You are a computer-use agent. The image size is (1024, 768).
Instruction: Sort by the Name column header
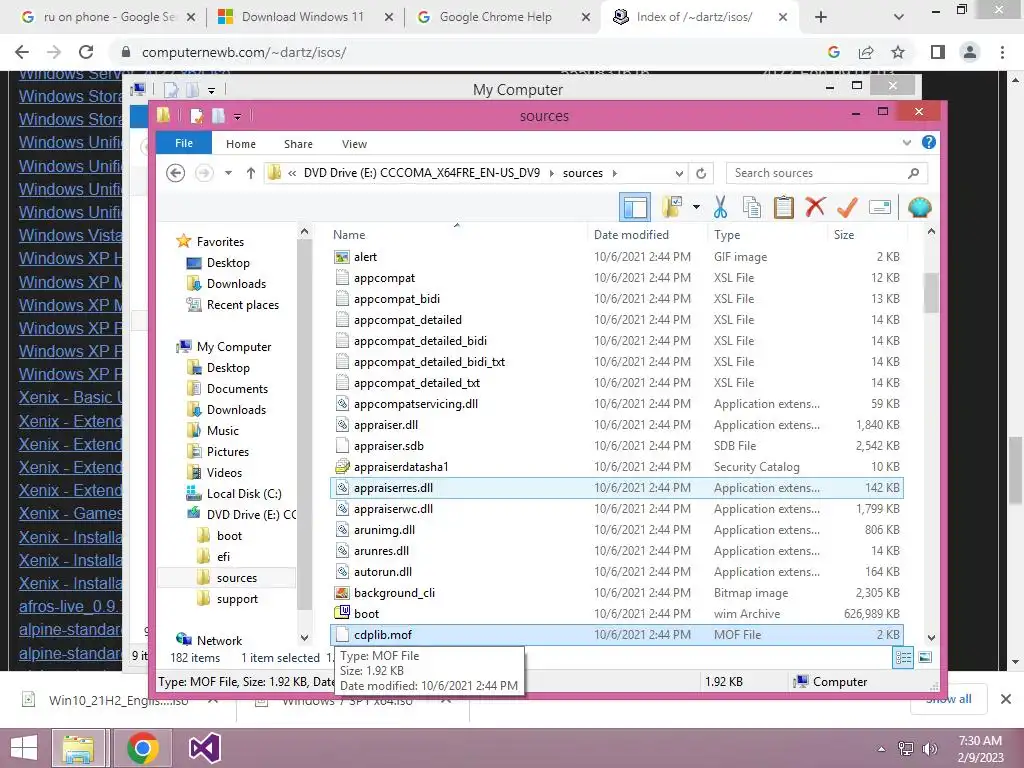point(349,234)
